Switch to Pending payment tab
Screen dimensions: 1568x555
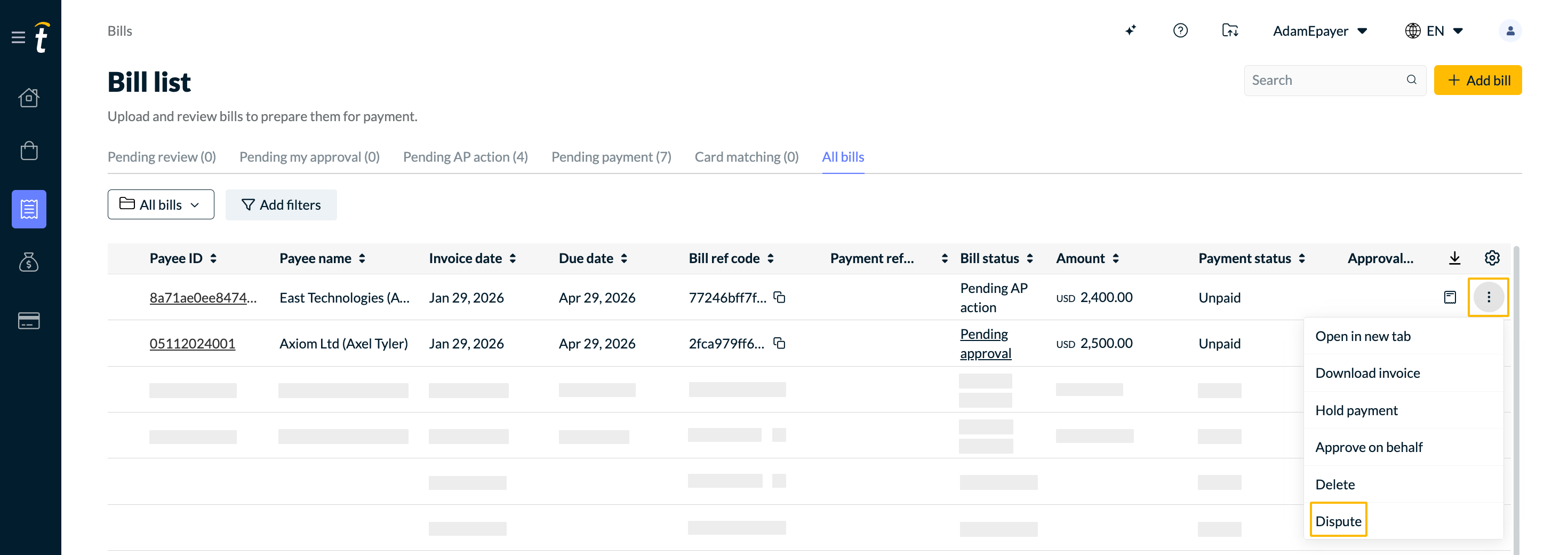[611, 157]
